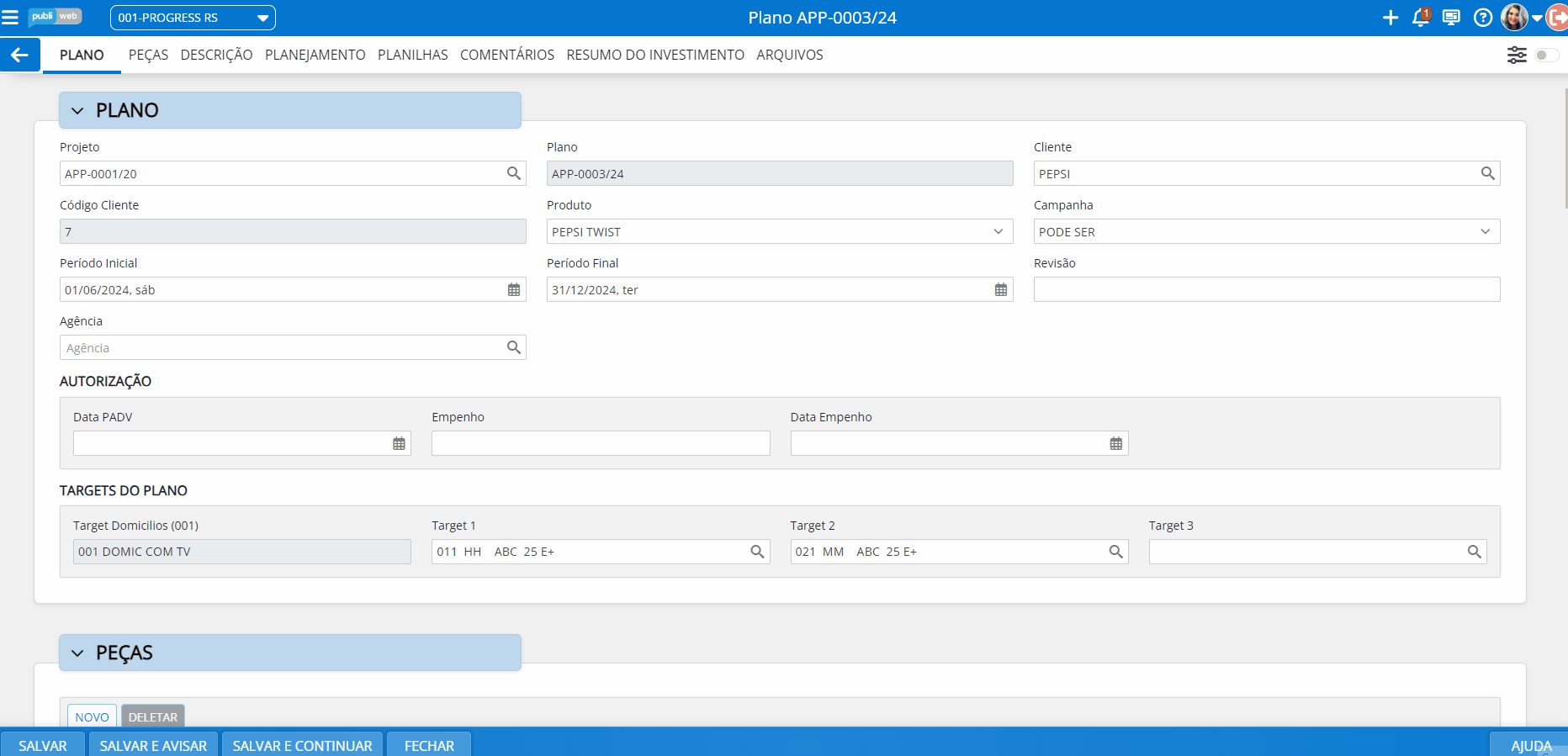The image size is (1568, 756).
Task: Open calendar for Período Final
Action: [x=1001, y=289]
